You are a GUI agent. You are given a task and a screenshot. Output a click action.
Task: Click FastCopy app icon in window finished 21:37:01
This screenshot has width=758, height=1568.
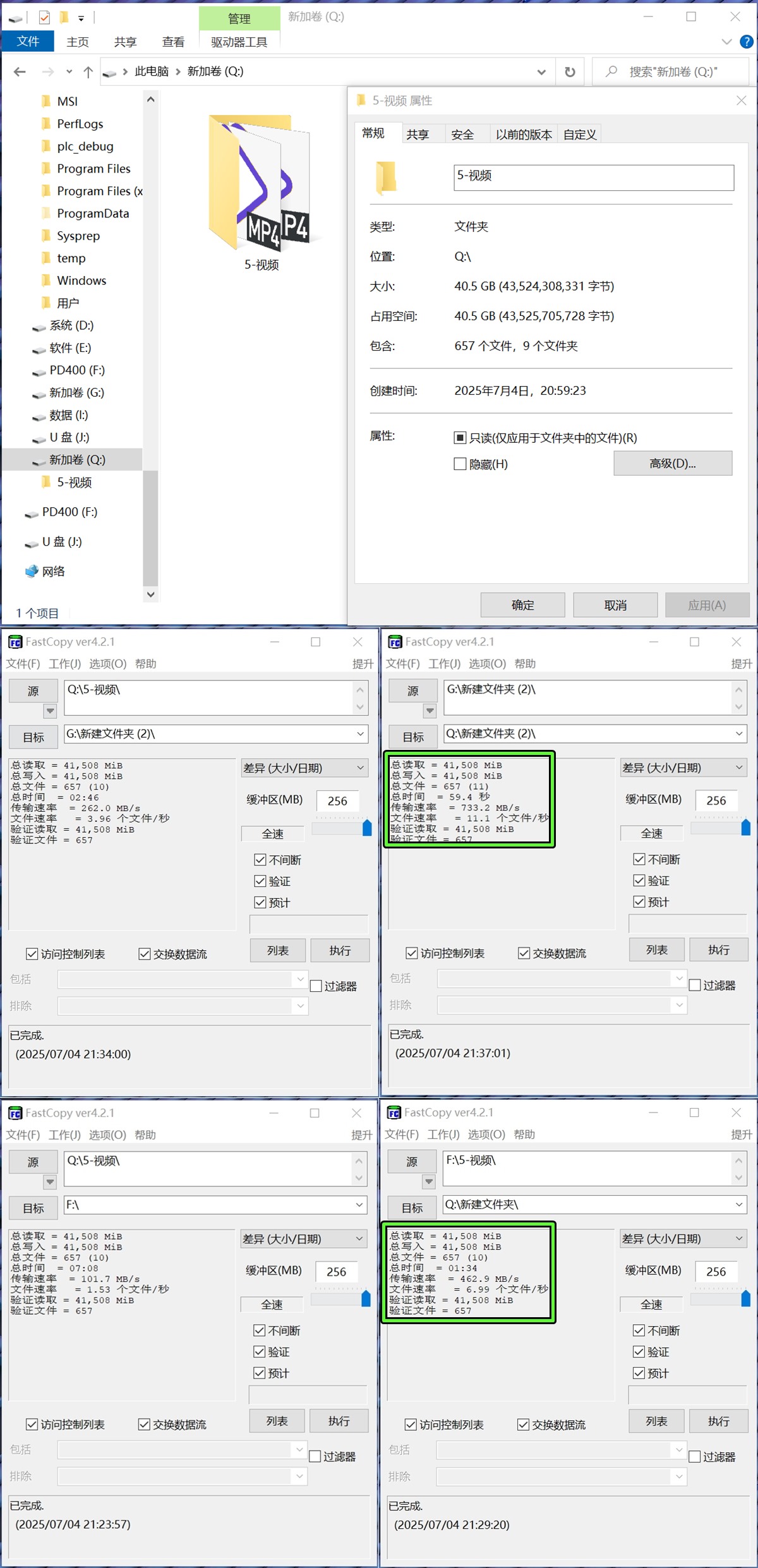[395, 642]
